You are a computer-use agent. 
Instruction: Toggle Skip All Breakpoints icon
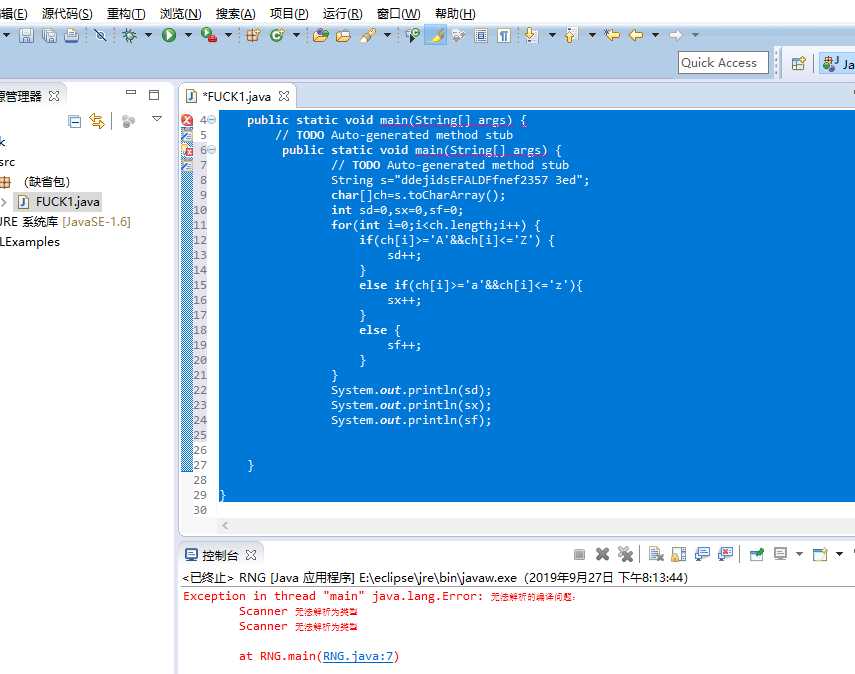[x=100, y=35]
